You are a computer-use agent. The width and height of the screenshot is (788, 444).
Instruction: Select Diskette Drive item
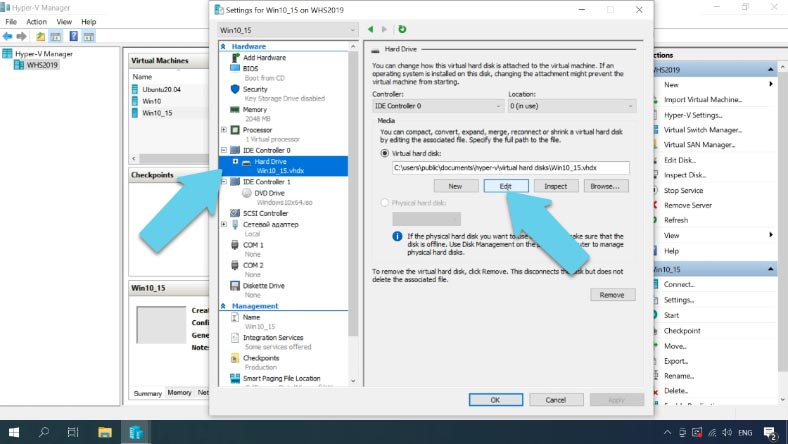(264, 286)
